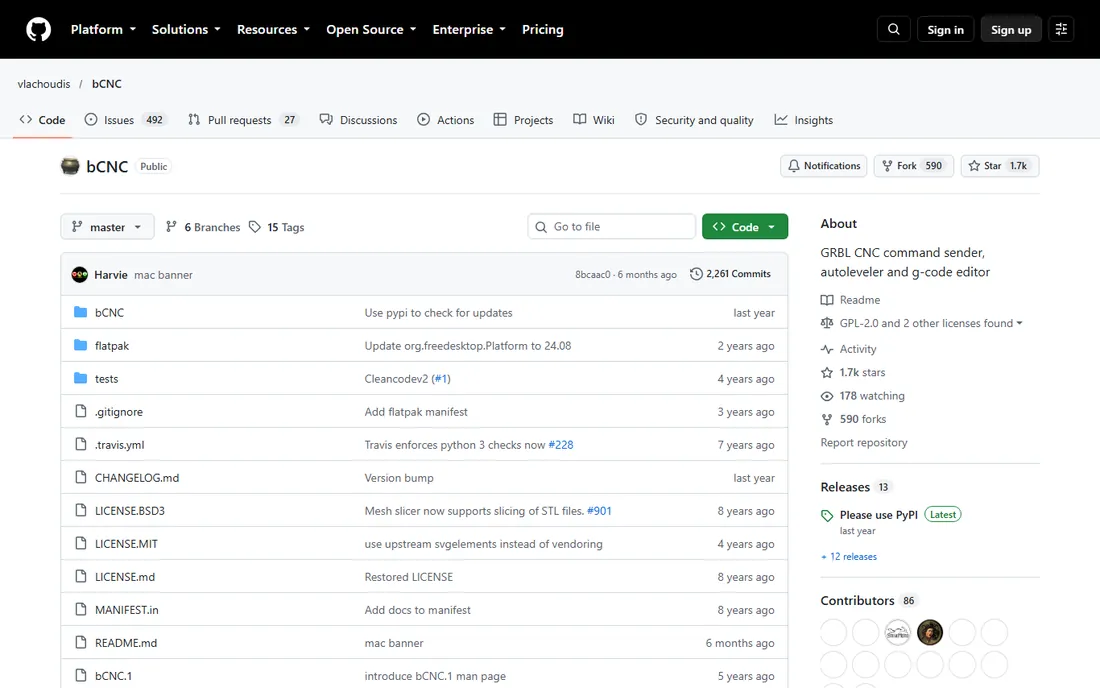Viewport: 1100px width, 688px height.
Task: Click Harvie's commit author avatar
Action: point(80,274)
